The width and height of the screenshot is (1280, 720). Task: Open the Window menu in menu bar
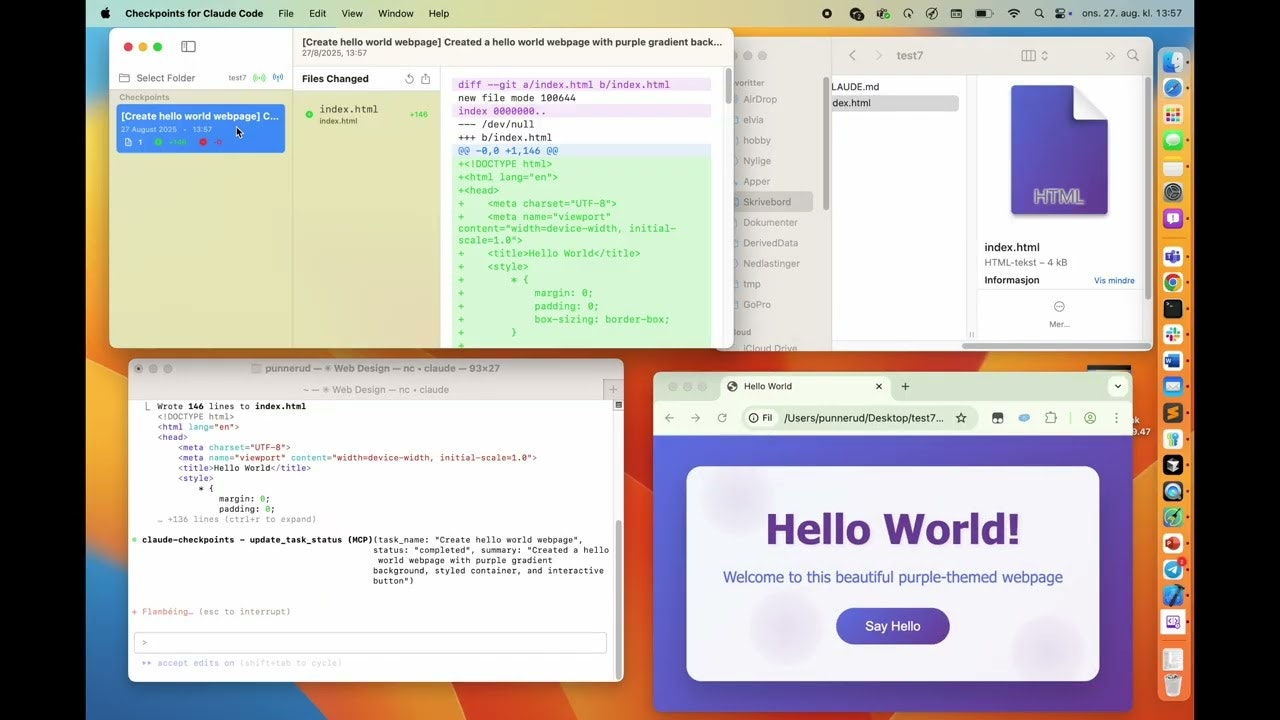click(396, 14)
